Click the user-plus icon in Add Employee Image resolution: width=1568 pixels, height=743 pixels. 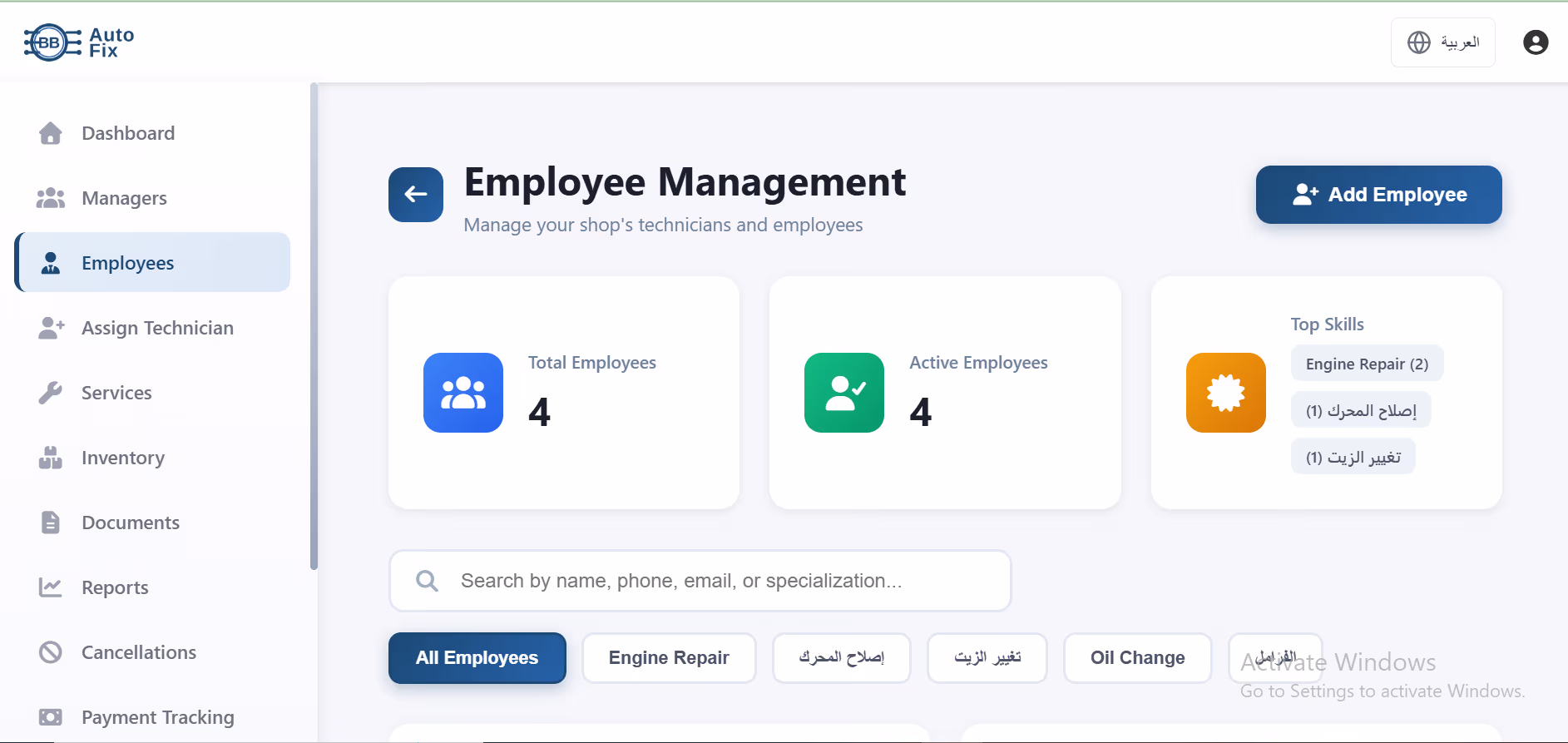(x=1305, y=195)
